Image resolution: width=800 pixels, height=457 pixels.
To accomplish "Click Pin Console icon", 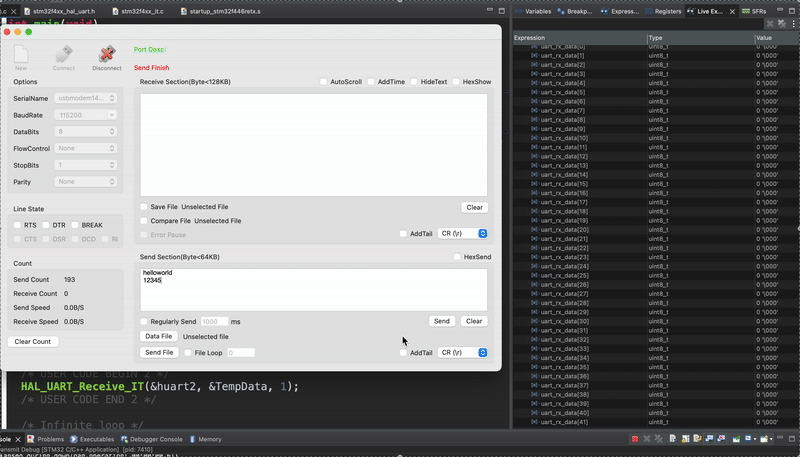I will pyautogui.click(x=736, y=439).
